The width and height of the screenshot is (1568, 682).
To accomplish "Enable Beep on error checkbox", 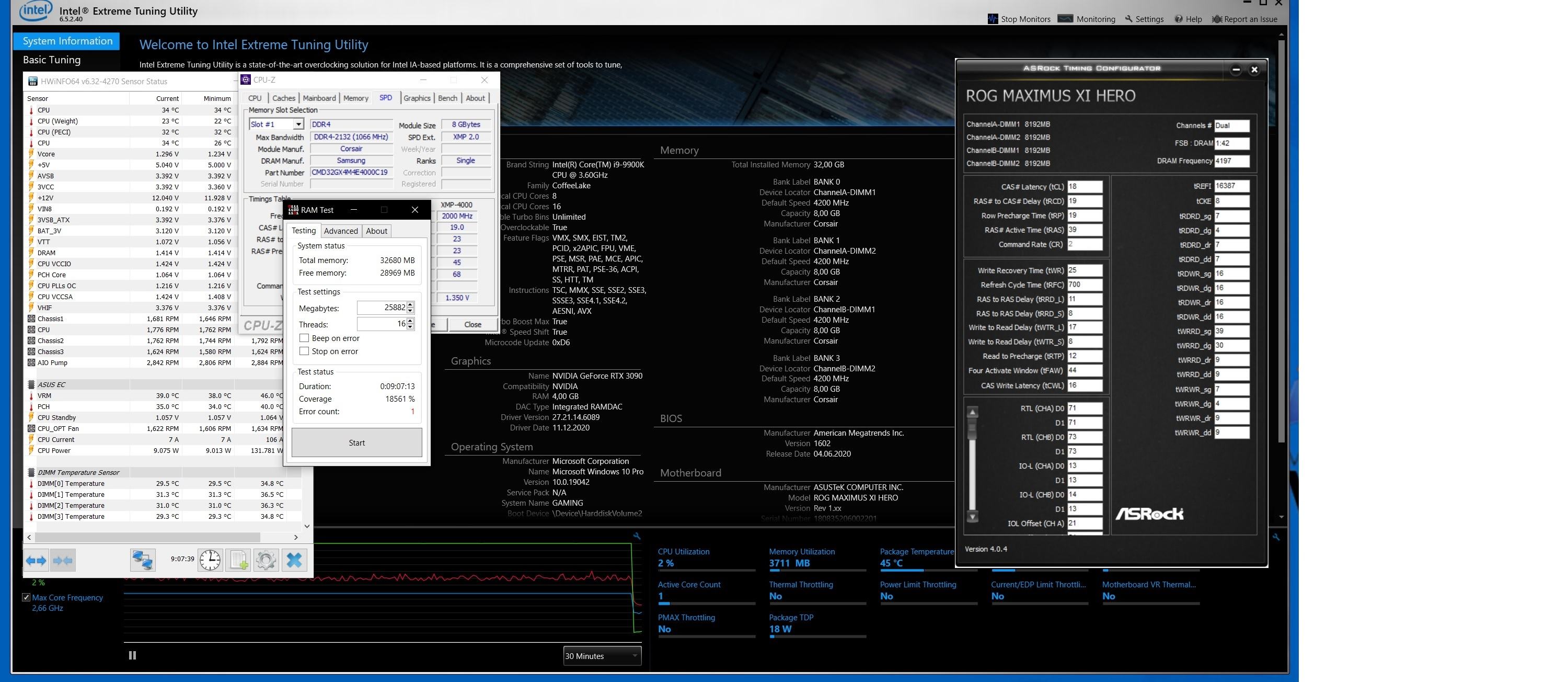I will [x=304, y=338].
